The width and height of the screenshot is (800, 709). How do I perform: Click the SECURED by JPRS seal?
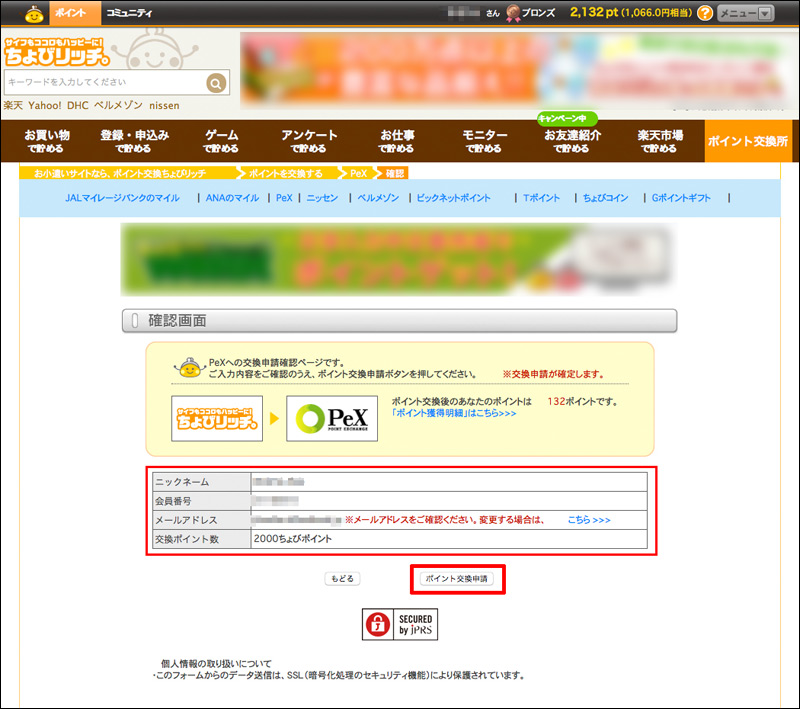tap(400, 624)
